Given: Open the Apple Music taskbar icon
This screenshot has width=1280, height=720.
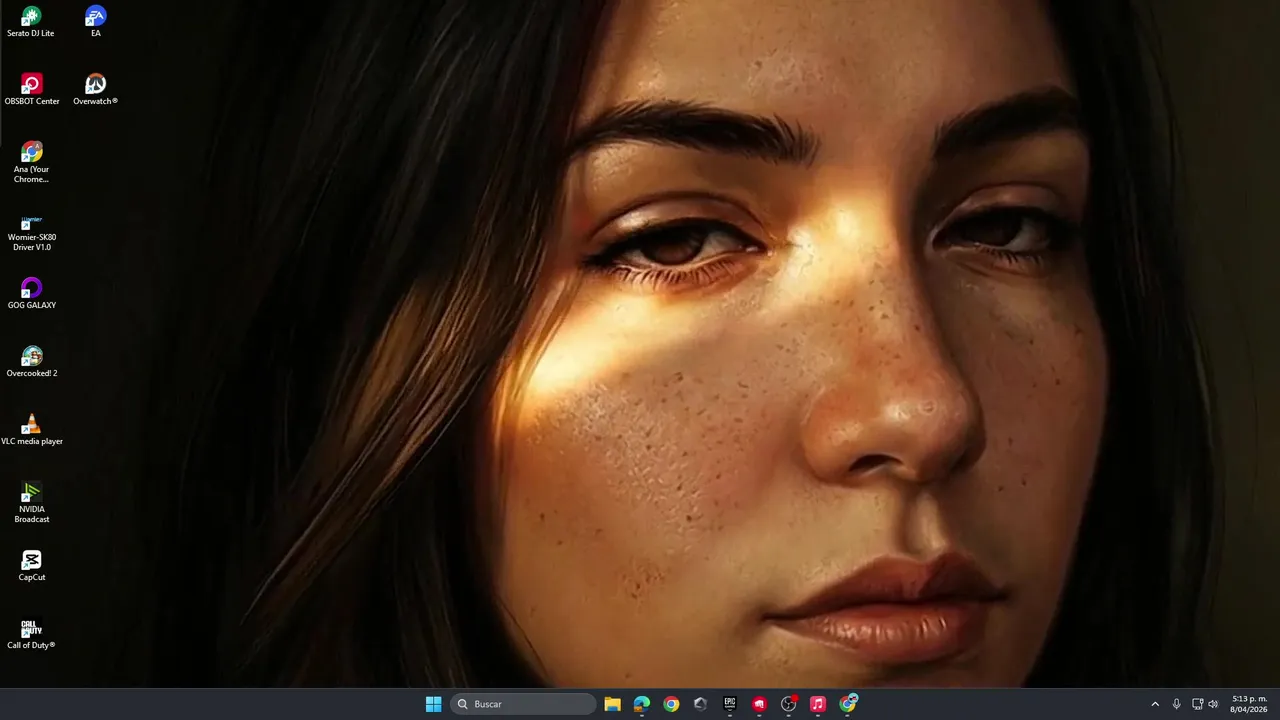Looking at the screenshot, I should pyautogui.click(x=818, y=704).
